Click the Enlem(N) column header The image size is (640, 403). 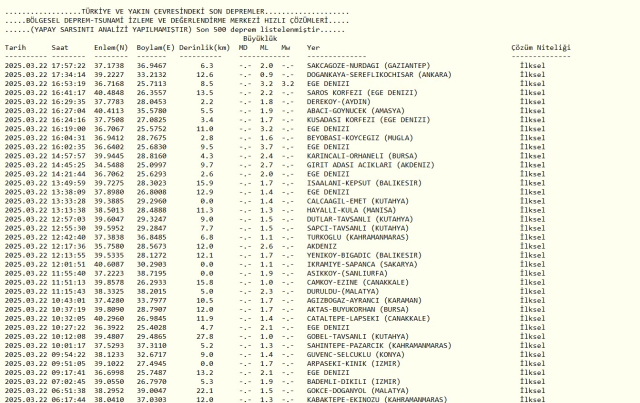click(109, 47)
